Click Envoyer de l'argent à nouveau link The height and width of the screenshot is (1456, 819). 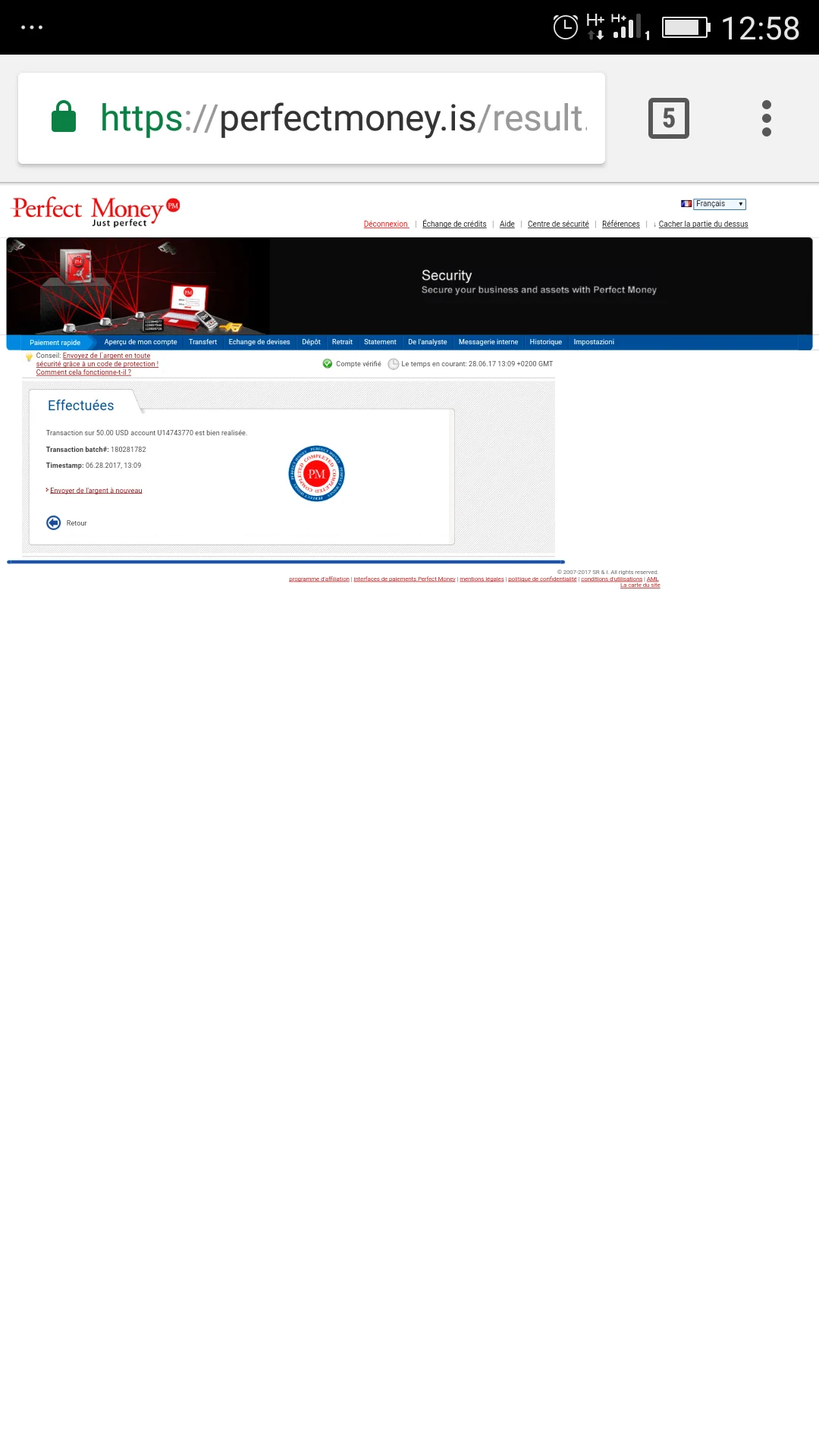(96, 491)
